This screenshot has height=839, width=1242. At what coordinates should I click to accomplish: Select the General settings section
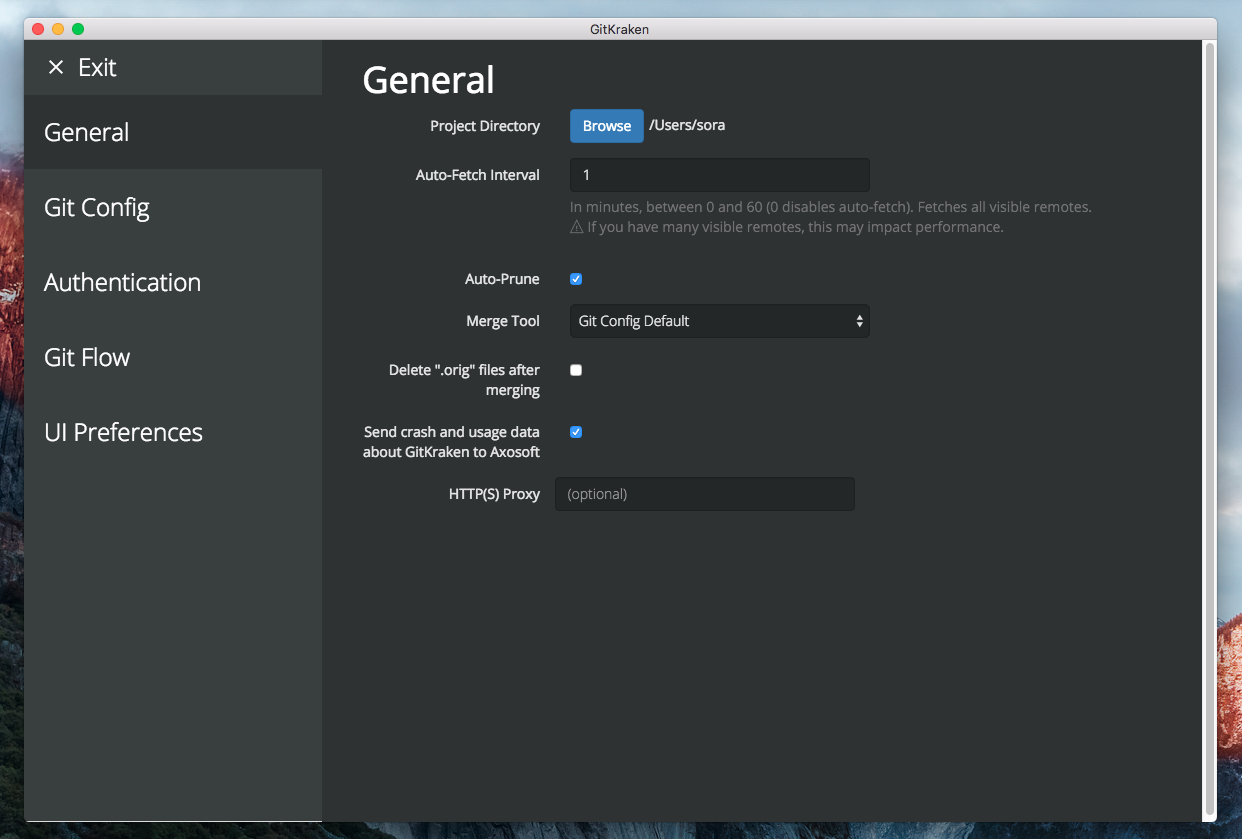point(87,132)
